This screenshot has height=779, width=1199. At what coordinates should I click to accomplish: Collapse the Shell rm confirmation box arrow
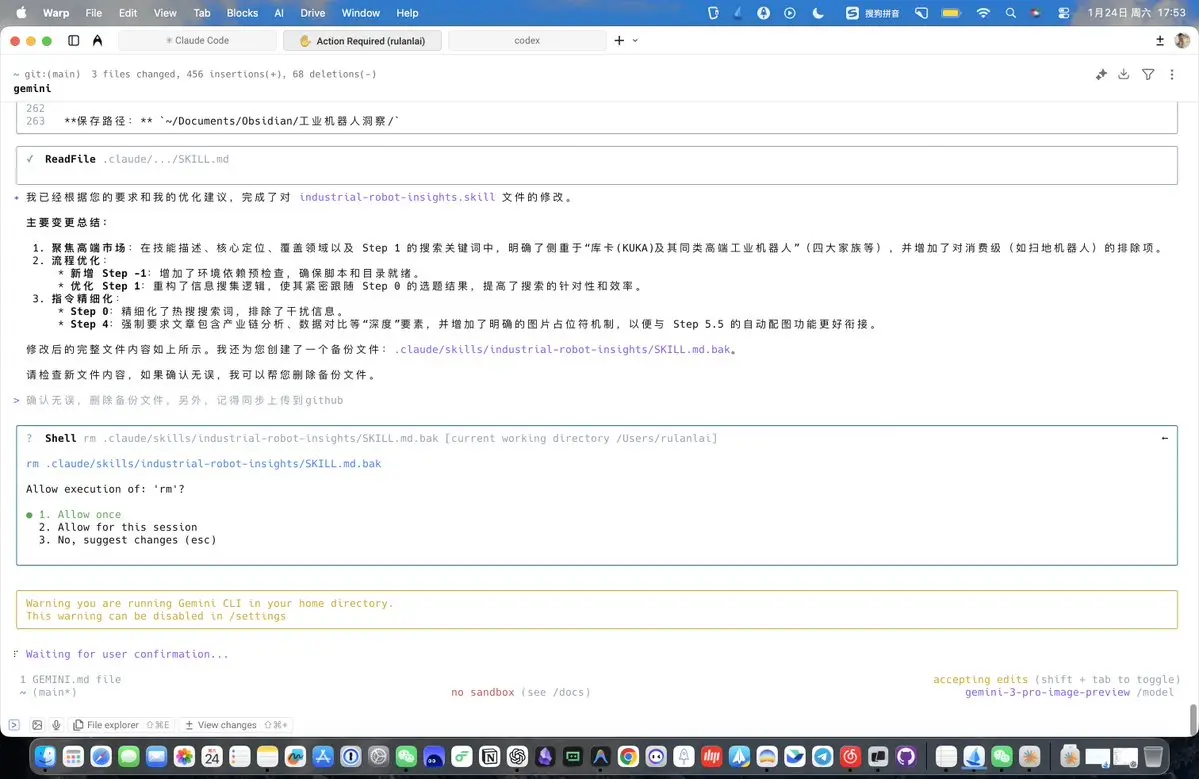[x=1165, y=438]
